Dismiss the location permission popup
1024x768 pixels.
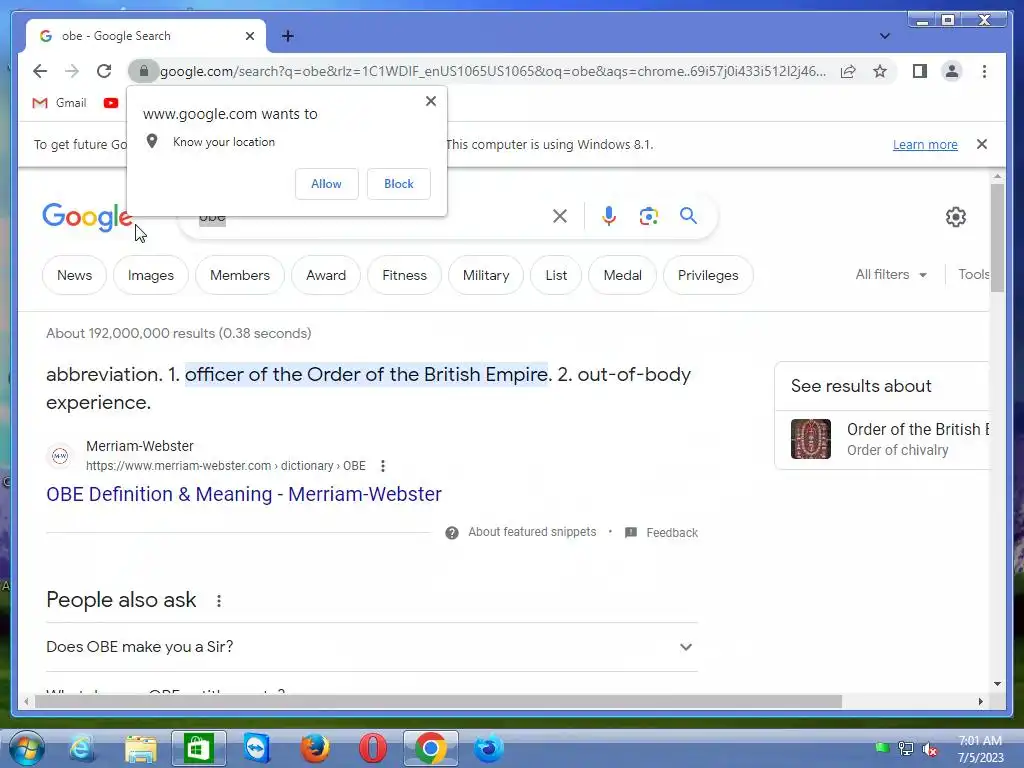[x=430, y=101]
